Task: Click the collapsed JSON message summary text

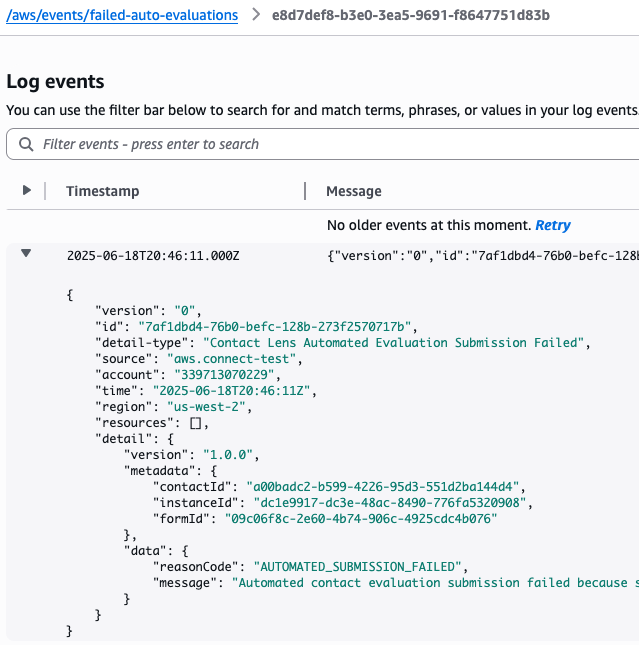Action: pos(482,255)
